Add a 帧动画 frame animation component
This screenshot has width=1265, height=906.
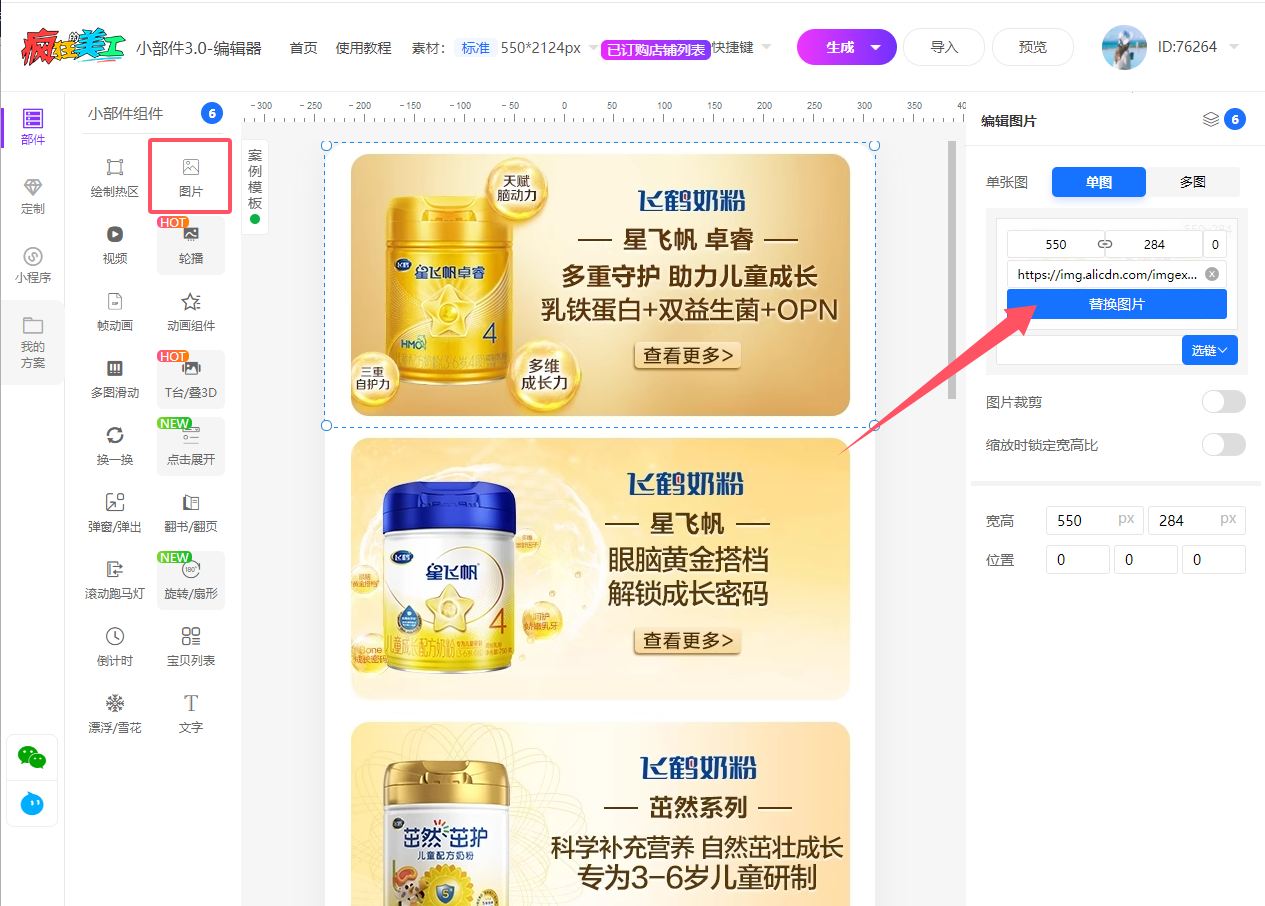[x=115, y=310]
